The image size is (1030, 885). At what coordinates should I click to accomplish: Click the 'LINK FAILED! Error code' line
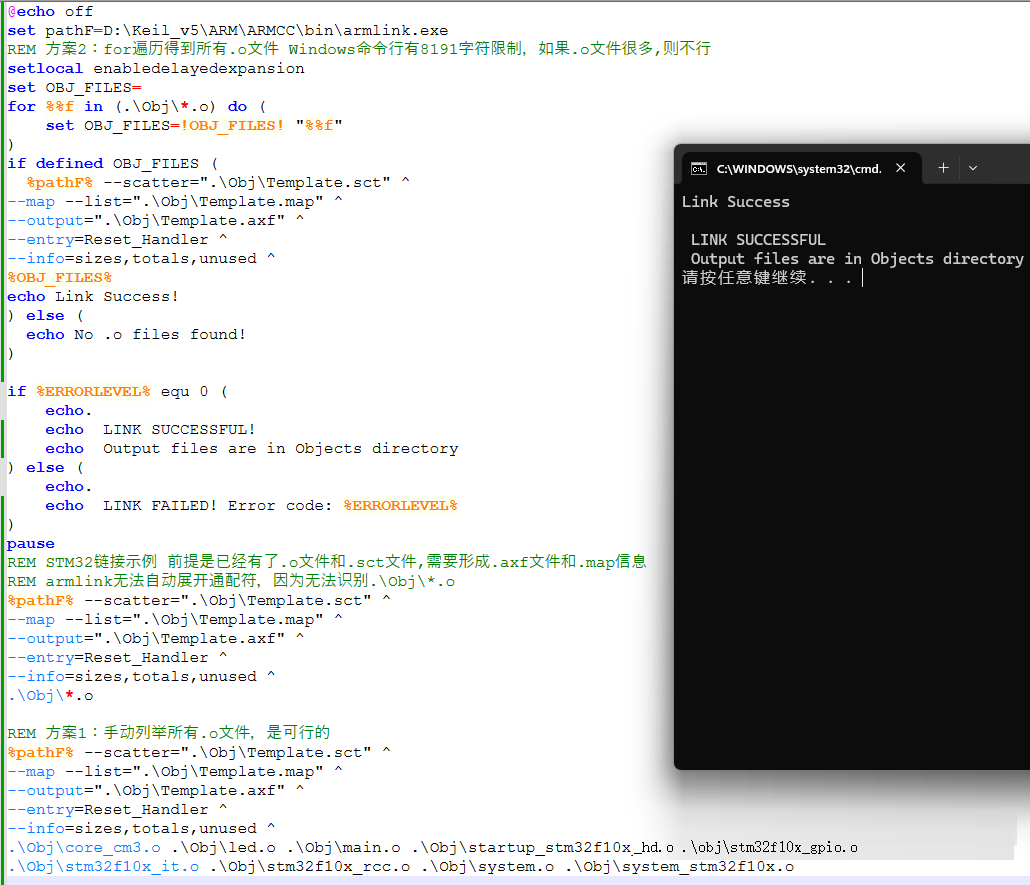click(250, 505)
